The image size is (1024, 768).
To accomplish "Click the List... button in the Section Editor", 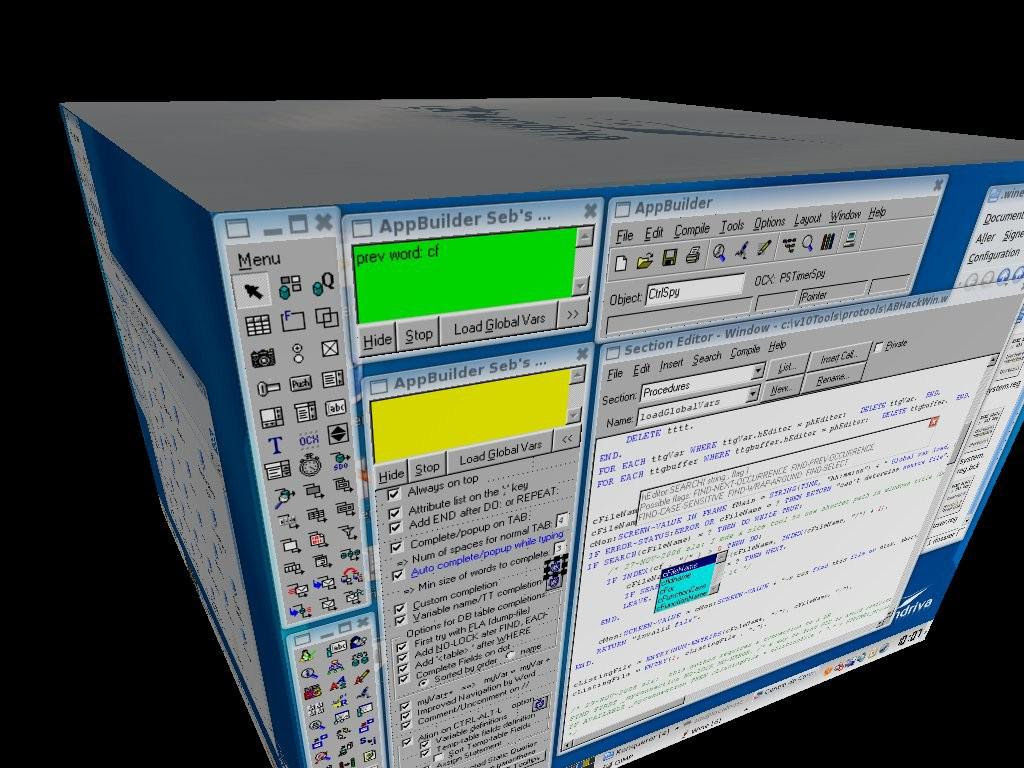I will [786, 368].
